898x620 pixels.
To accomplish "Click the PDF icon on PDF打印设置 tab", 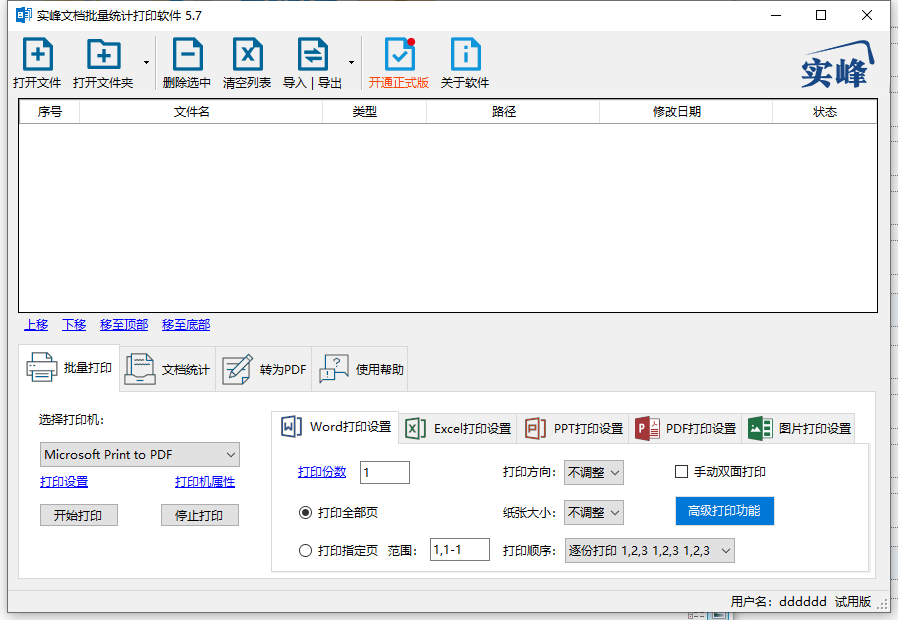I will [647, 428].
